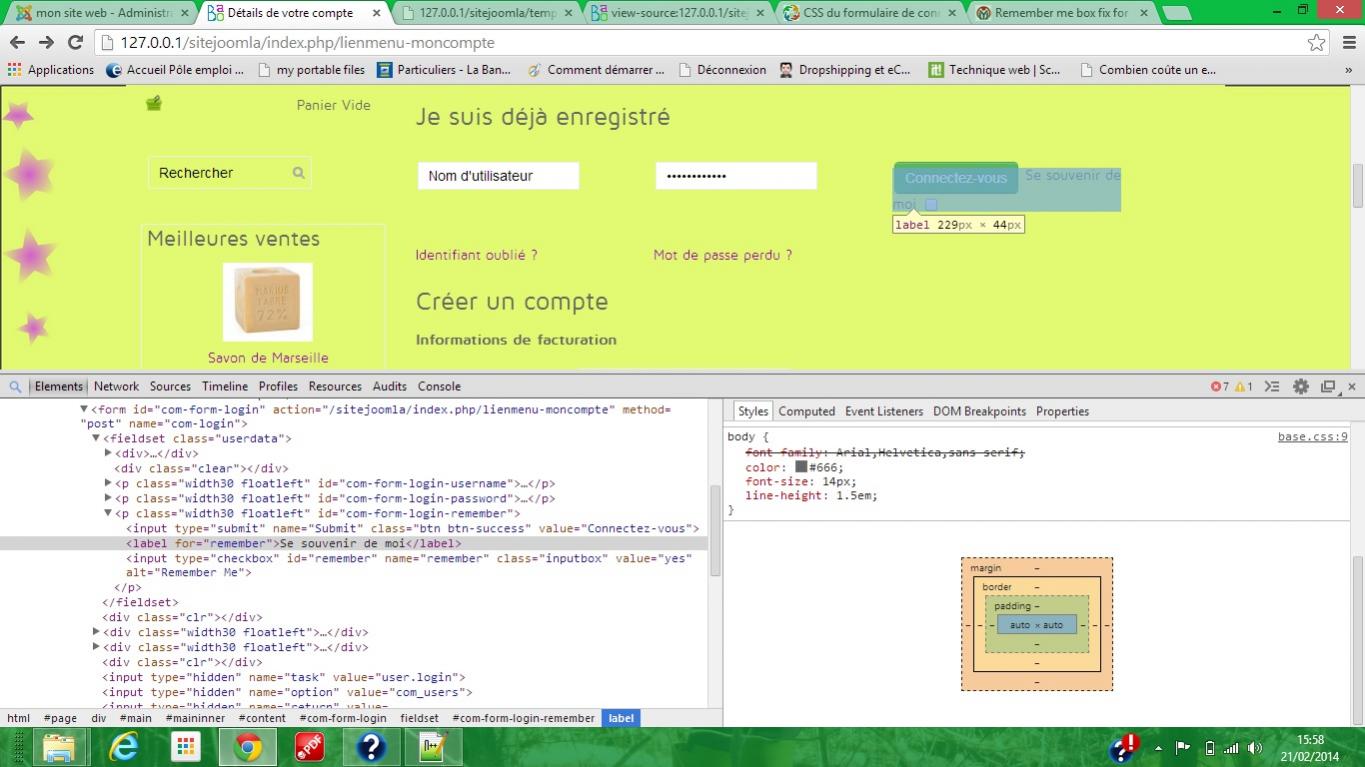Collapse the com-form-login-remember paragraph node
Screen dimensions: 1365x767
(x=109, y=514)
